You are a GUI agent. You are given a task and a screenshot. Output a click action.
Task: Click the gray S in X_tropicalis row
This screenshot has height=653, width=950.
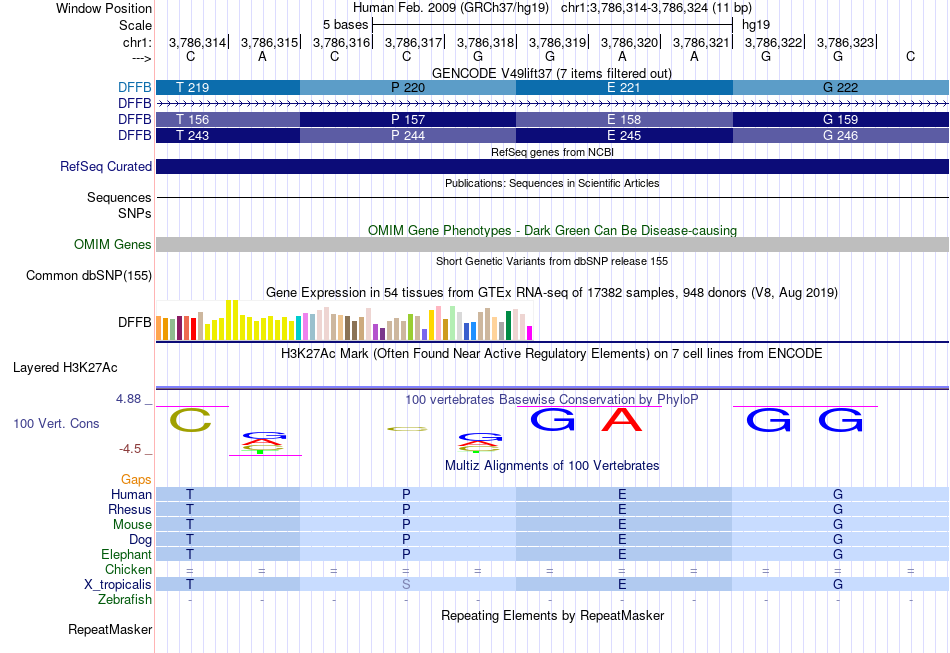click(x=406, y=585)
